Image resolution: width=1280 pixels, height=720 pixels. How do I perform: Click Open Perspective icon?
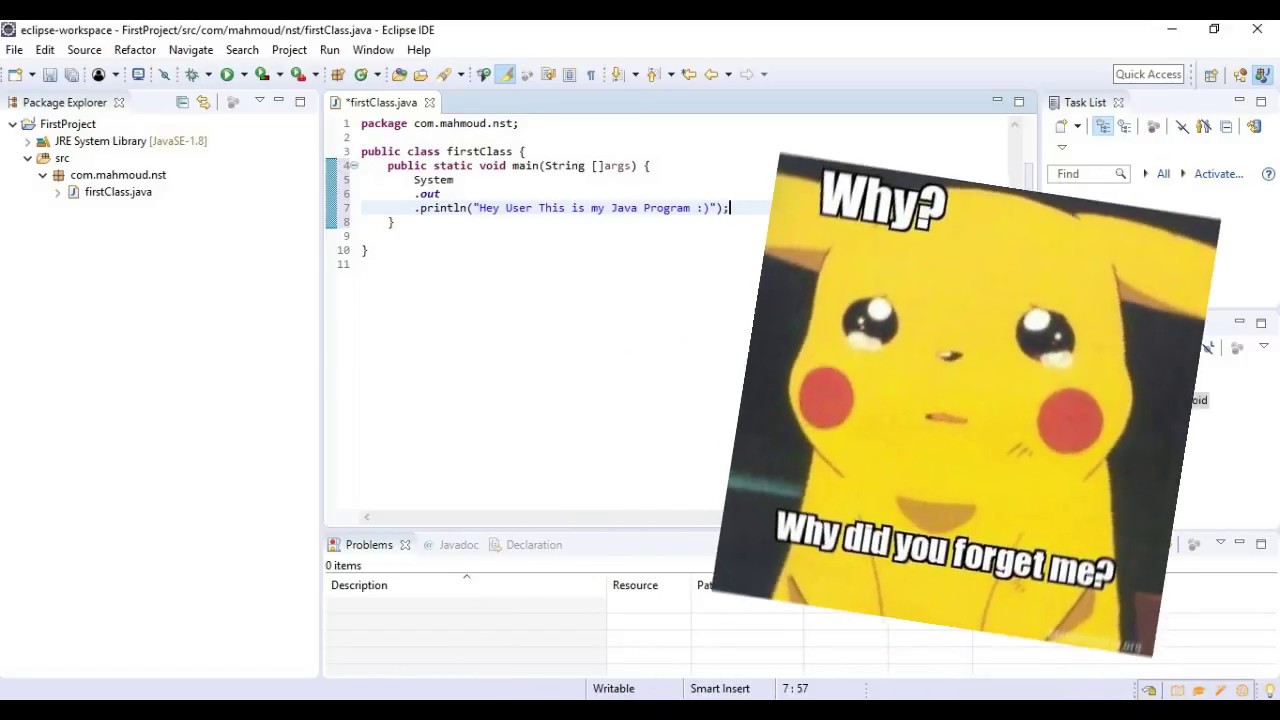(x=1211, y=74)
